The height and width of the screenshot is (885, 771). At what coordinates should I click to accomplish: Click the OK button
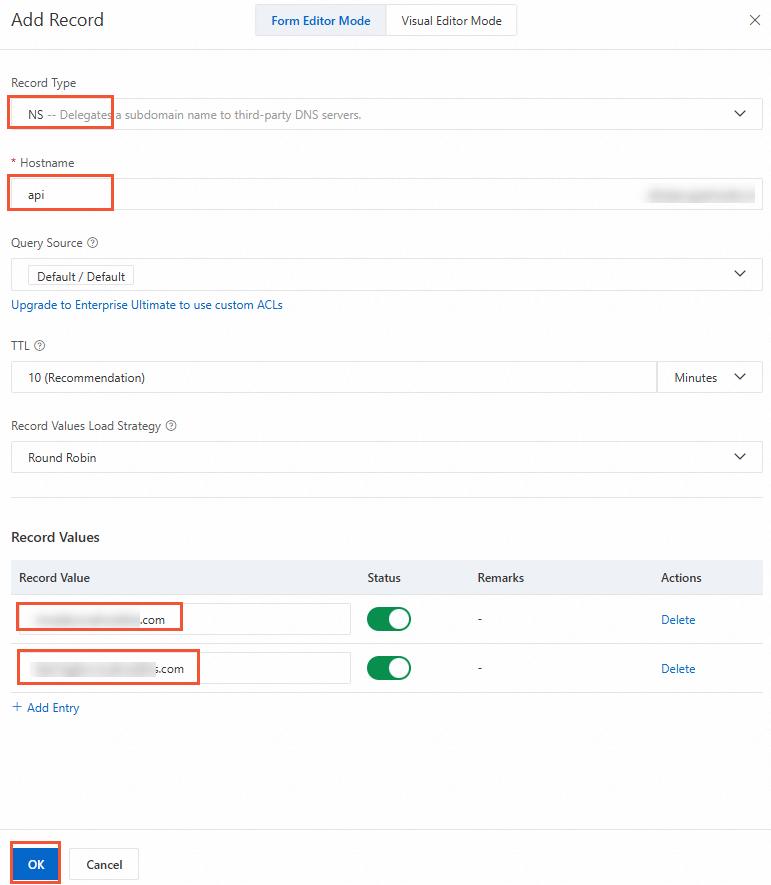pyautogui.click(x=36, y=864)
